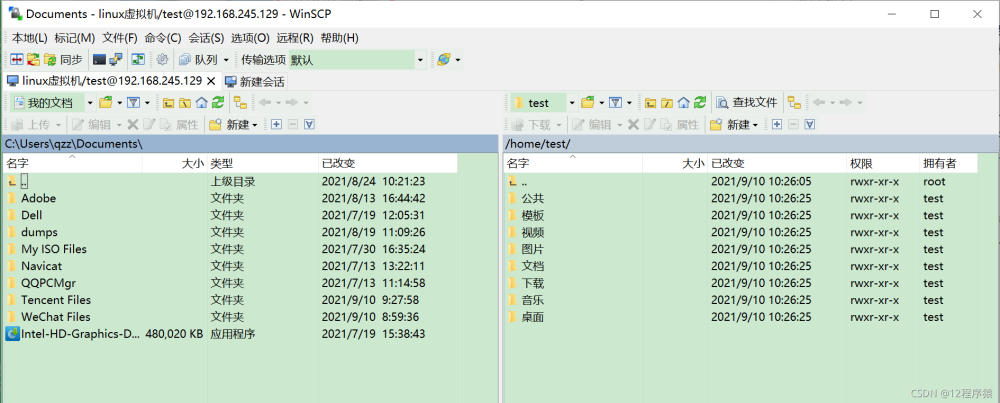Click local panel select files plus icon

(276, 124)
